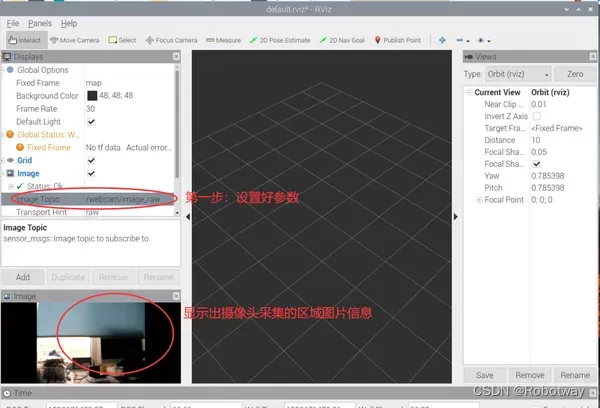Viewport: 600px width, 408px height.
Task: Click the Zero button in Views
Action: coord(575,74)
